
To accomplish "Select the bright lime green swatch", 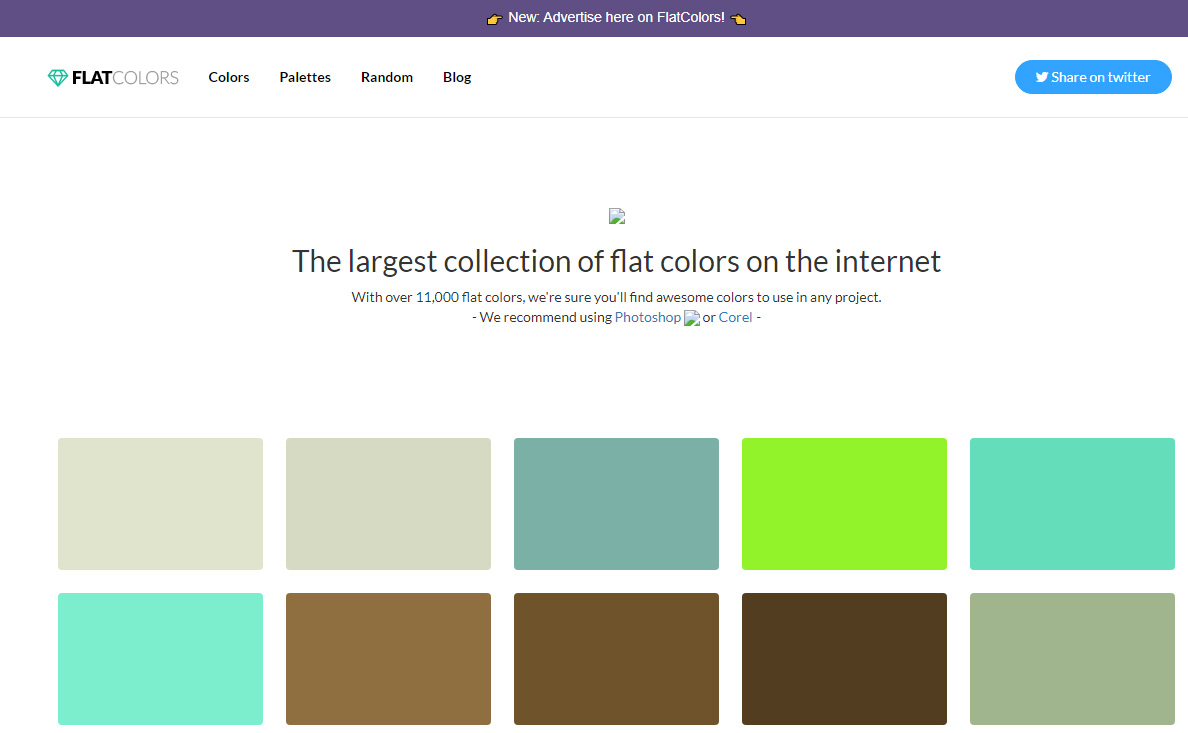I will (x=845, y=504).
